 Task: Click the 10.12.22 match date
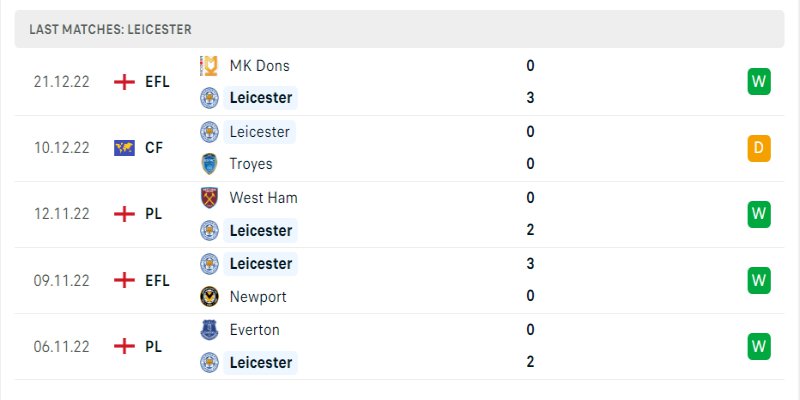coord(61,148)
